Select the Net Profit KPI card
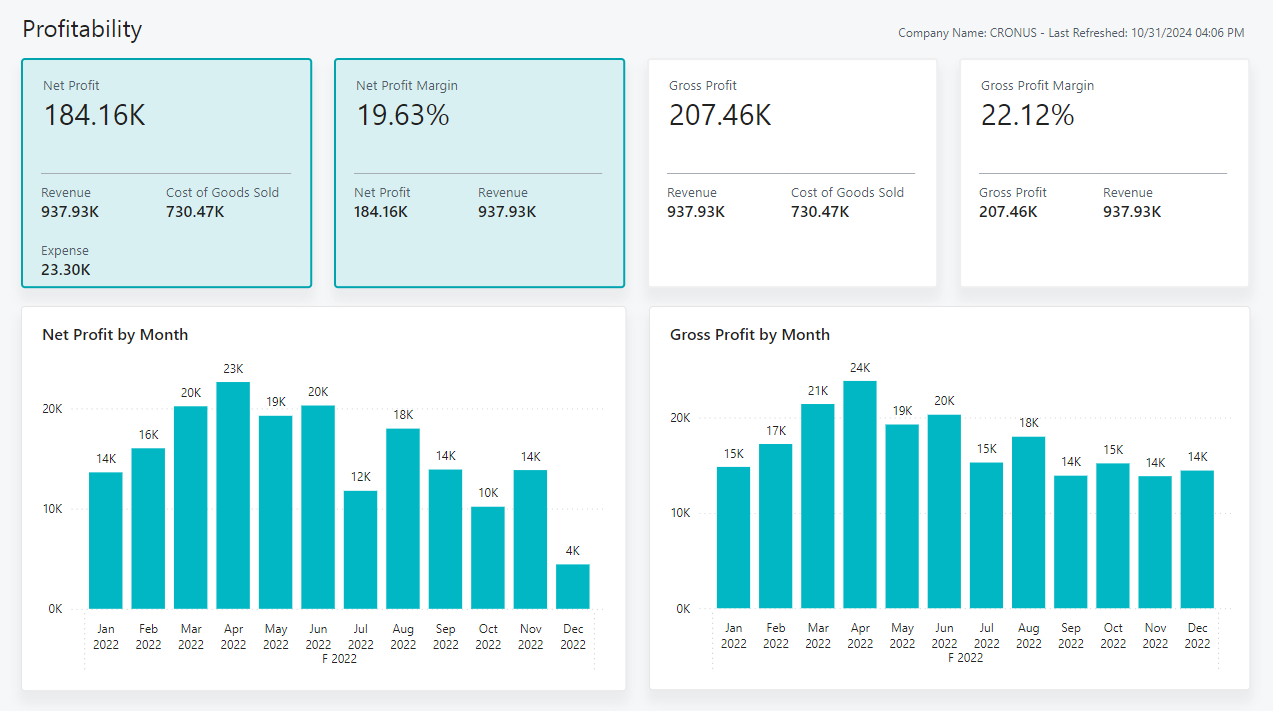 click(x=166, y=172)
